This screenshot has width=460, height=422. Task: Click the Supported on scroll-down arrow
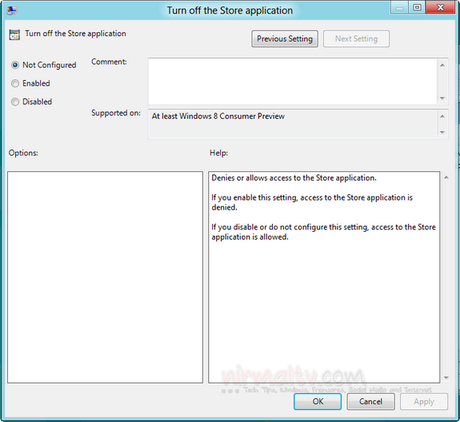[x=442, y=132]
